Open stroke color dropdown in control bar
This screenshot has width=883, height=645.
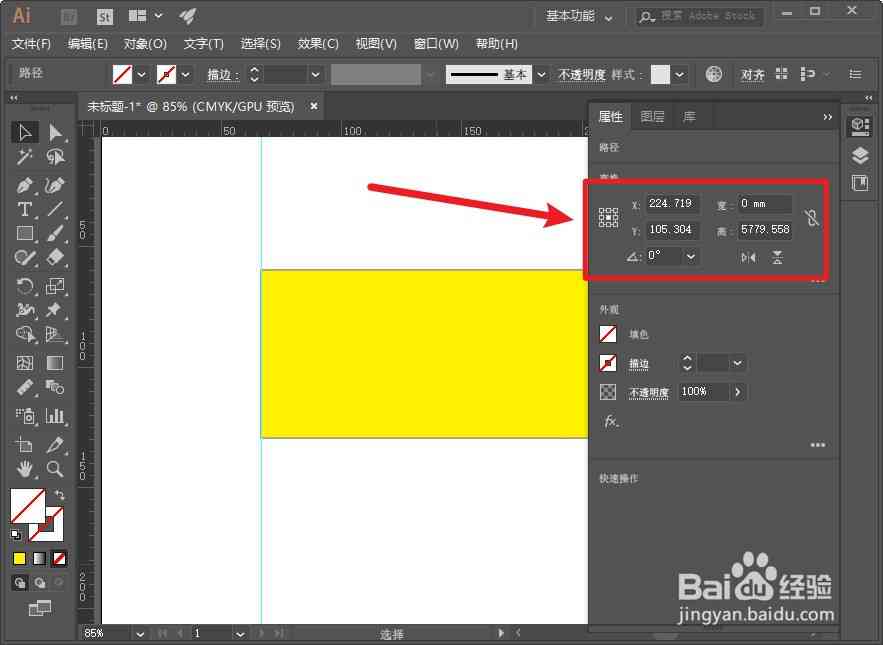(x=186, y=74)
